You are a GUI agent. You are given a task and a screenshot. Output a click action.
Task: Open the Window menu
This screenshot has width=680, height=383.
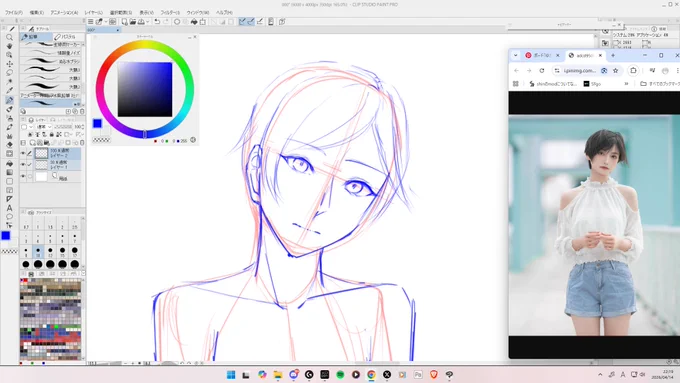point(198,13)
